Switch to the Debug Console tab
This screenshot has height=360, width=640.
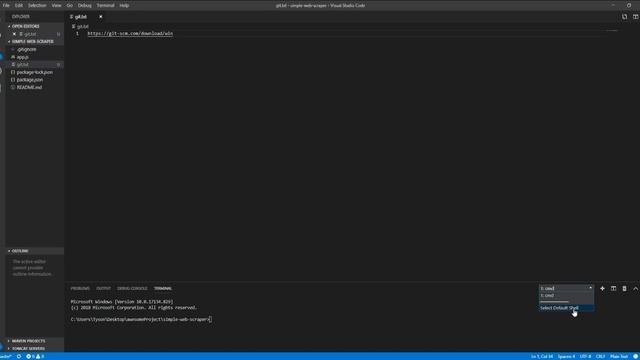132,289
